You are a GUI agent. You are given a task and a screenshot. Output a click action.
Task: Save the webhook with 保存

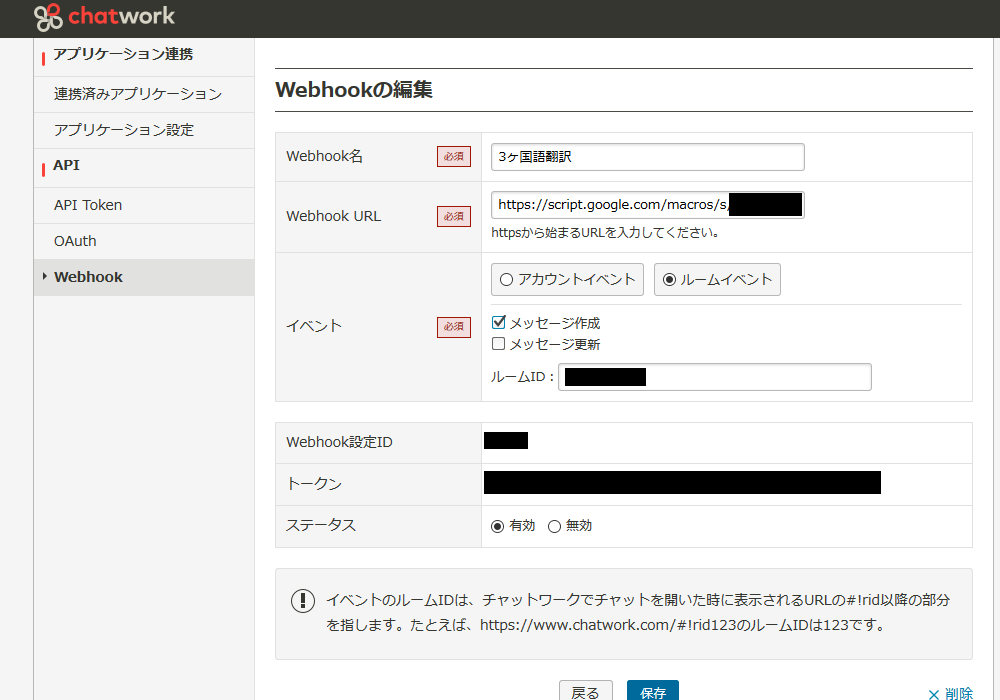point(652,692)
